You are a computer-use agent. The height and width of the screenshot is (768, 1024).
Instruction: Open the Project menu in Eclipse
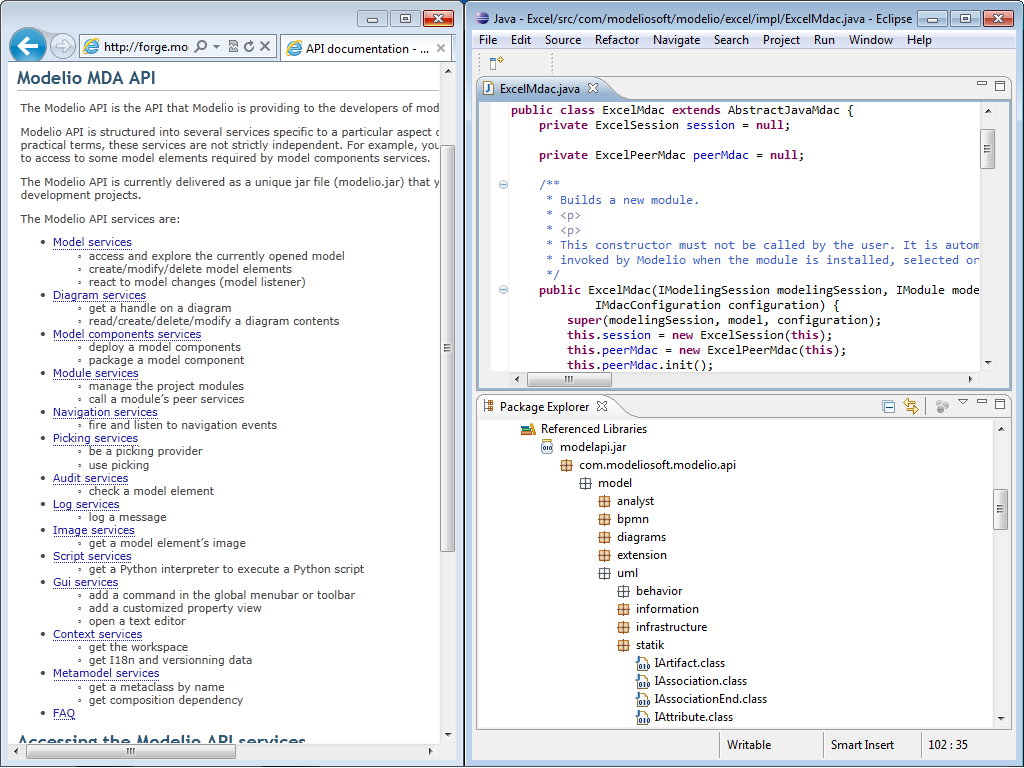pos(781,40)
